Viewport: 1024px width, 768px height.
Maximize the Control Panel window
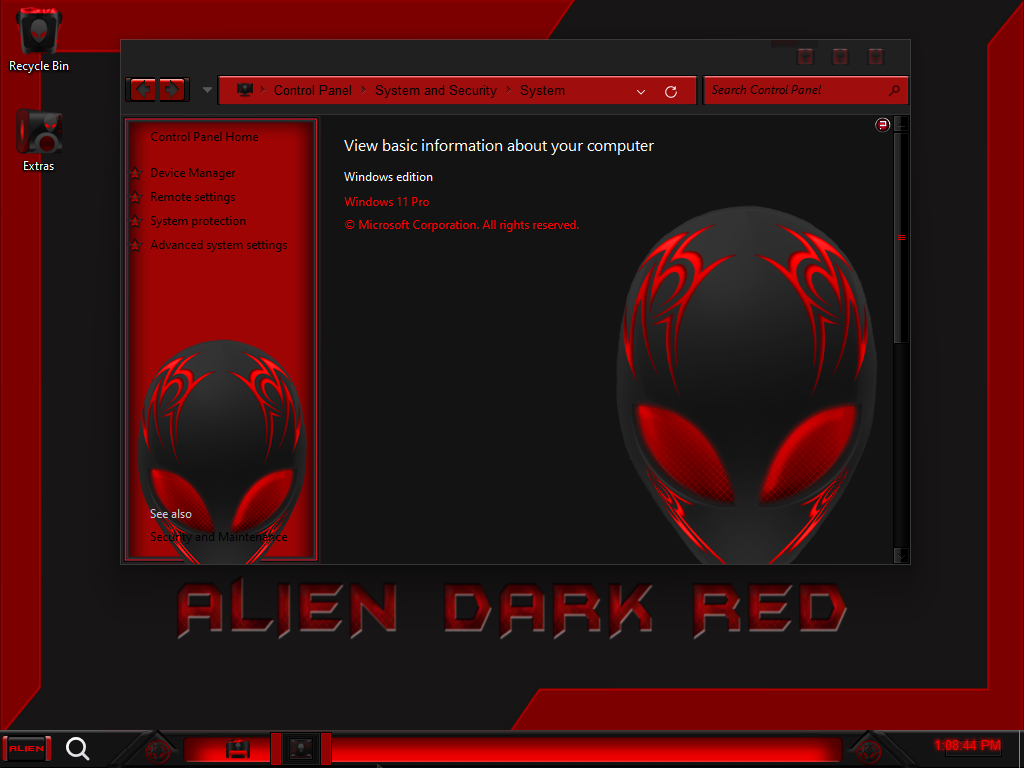coord(840,57)
